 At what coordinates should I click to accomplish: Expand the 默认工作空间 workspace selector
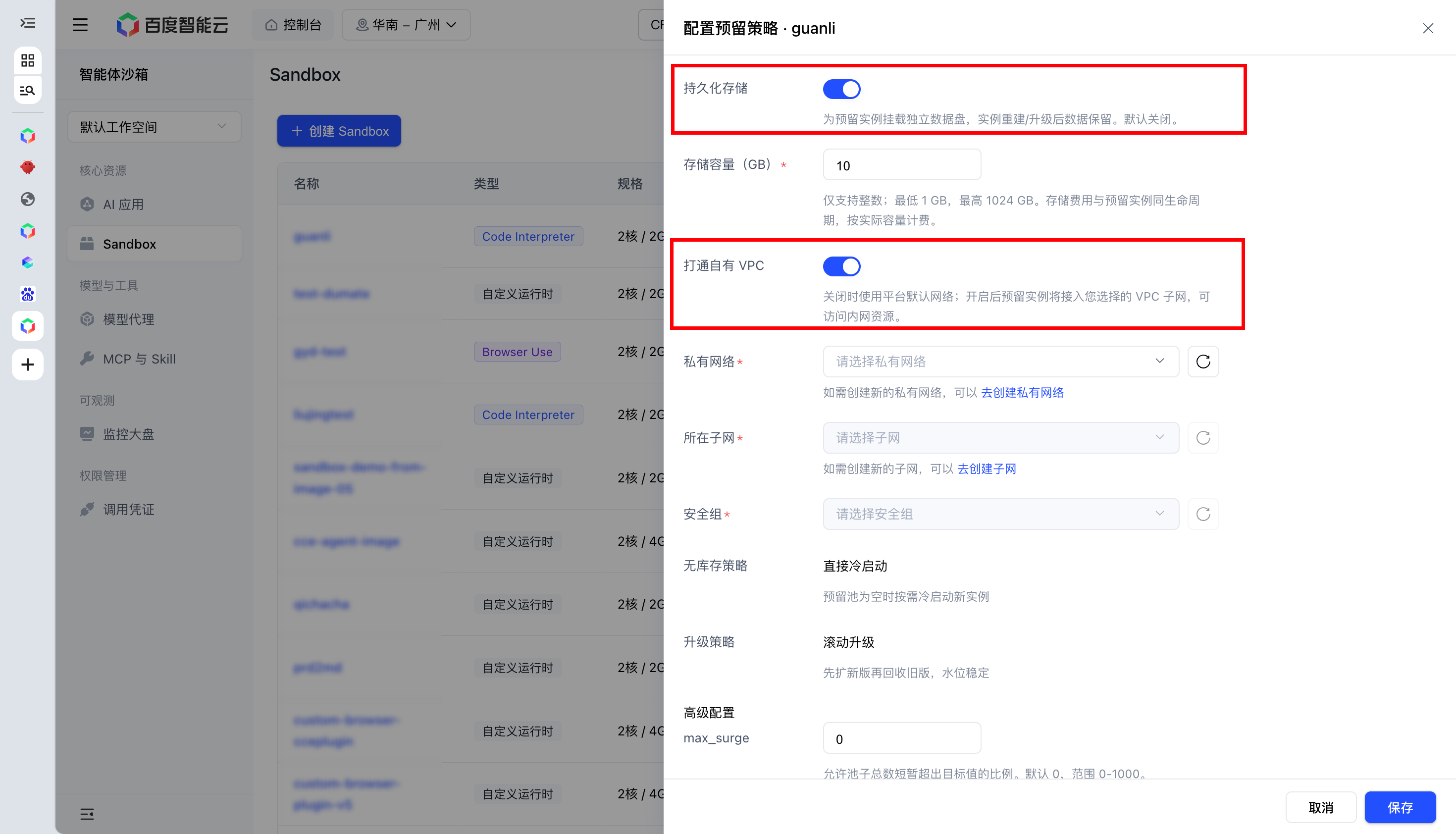point(154,127)
